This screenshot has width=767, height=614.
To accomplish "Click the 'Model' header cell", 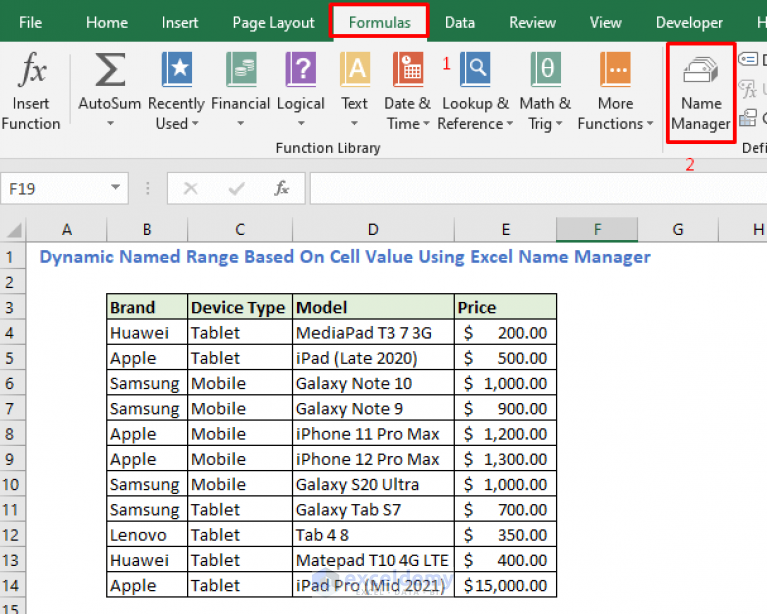I will click(373, 307).
